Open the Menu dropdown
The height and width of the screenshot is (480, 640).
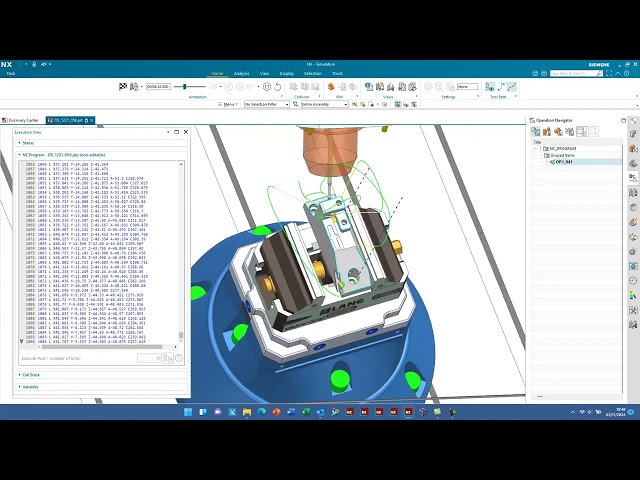pyautogui.click(x=228, y=104)
